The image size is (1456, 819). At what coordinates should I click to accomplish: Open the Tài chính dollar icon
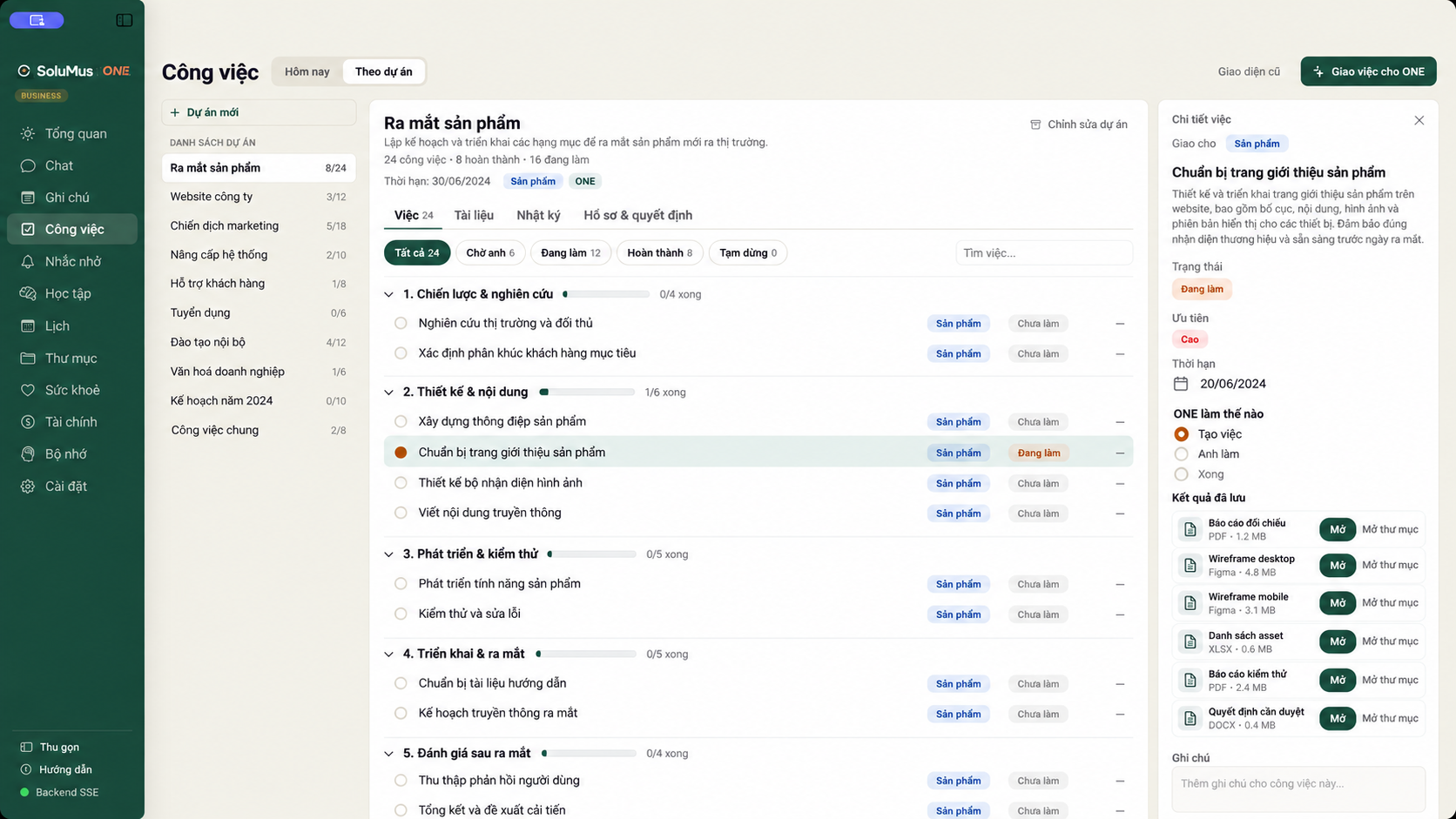28,422
